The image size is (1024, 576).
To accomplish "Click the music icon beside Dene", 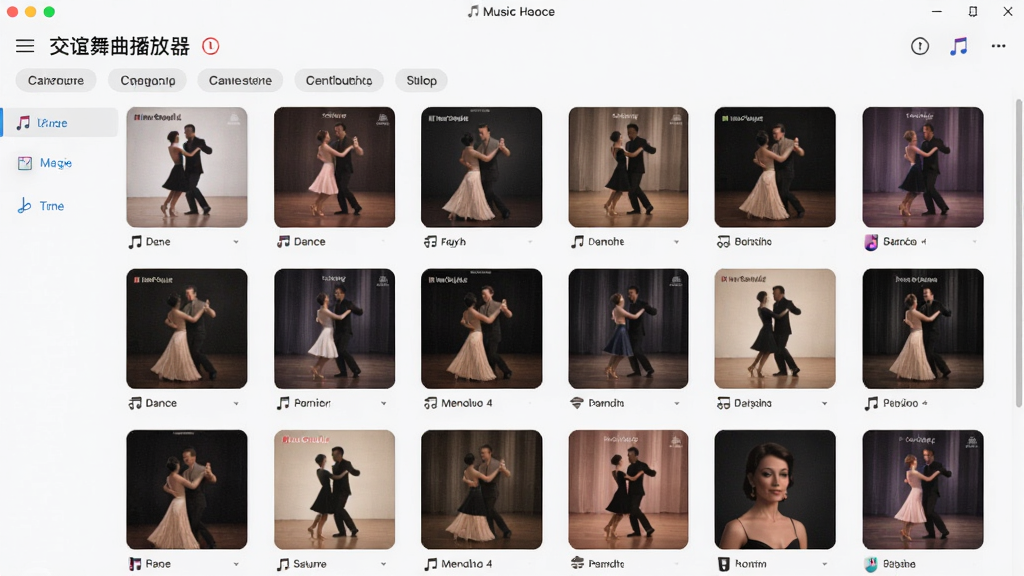I will click(x=135, y=242).
